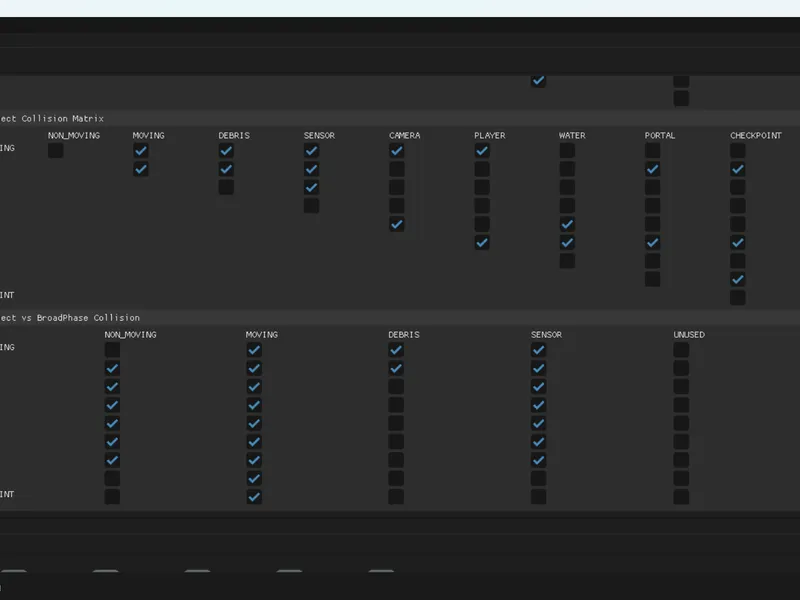Check DEBRIS vs DEBRIS in Object Collision Matrix
Screen dimensions: 800x600
pyautogui.click(x=226, y=187)
